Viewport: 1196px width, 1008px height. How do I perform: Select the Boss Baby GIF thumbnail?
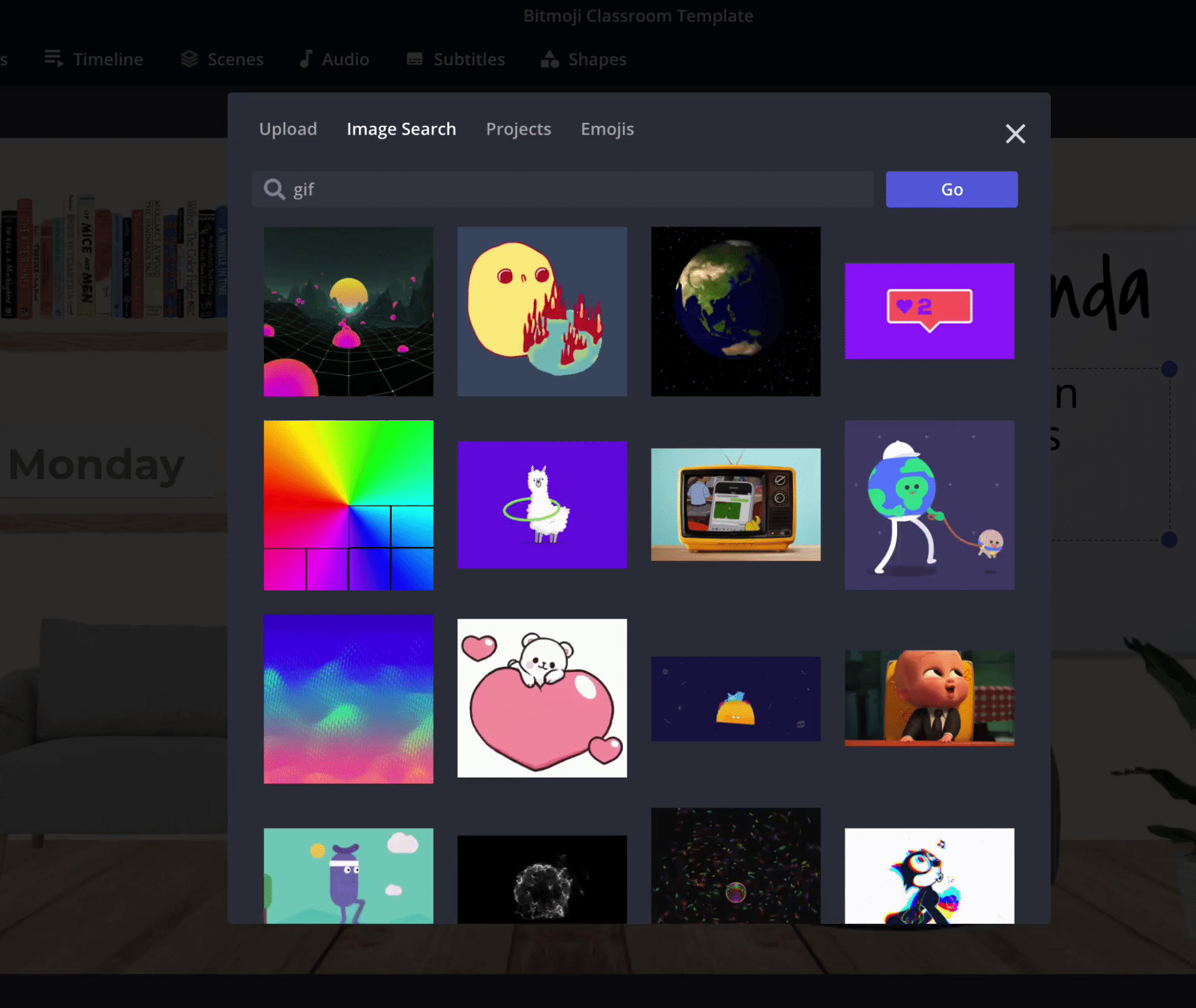pyautogui.click(x=929, y=698)
